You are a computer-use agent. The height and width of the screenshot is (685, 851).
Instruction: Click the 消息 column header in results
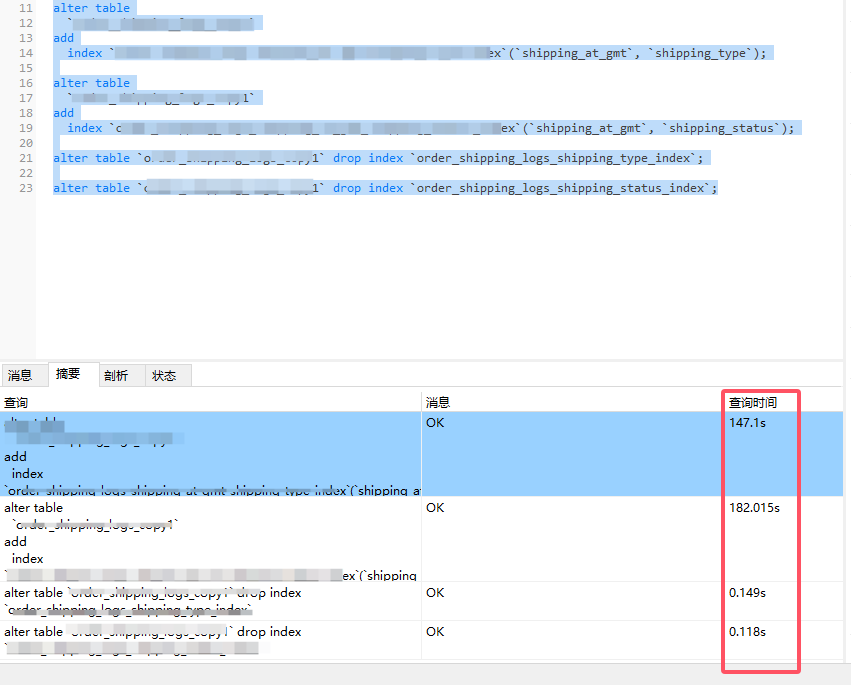click(438, 402)
